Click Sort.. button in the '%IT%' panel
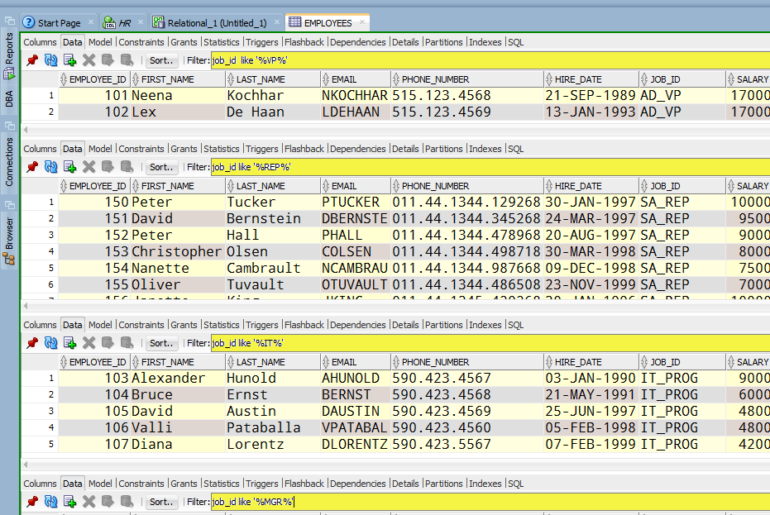The image size is (770, 515). tap(162, 343)
